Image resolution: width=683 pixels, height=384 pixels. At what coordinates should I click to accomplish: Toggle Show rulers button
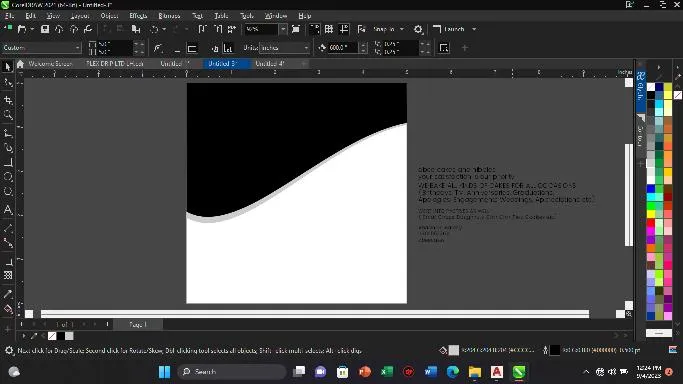click(x=314, y=29)
